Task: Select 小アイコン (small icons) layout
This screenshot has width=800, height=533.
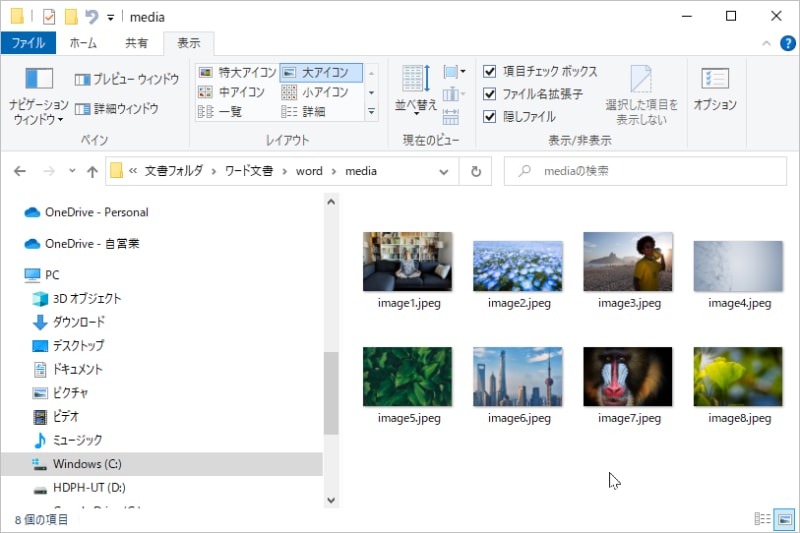Action: [315, 92]
